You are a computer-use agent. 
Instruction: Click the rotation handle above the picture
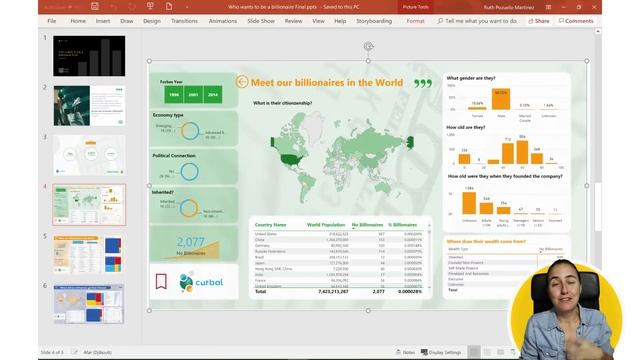point(368,46)
